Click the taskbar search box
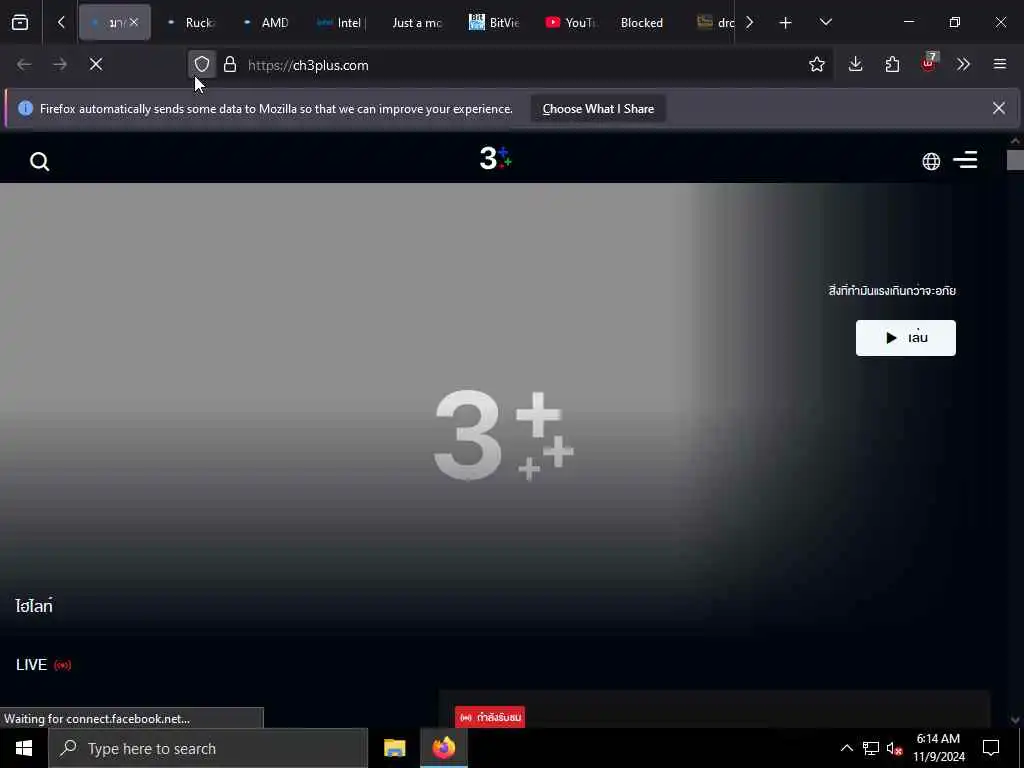Viewport: 1024px width, 768px height. (208, 748)
